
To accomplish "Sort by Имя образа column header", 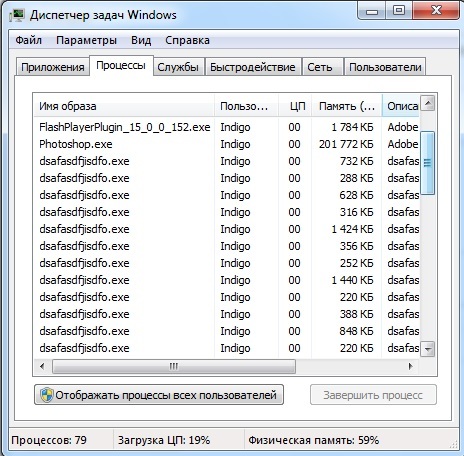I will coord(124,106).
